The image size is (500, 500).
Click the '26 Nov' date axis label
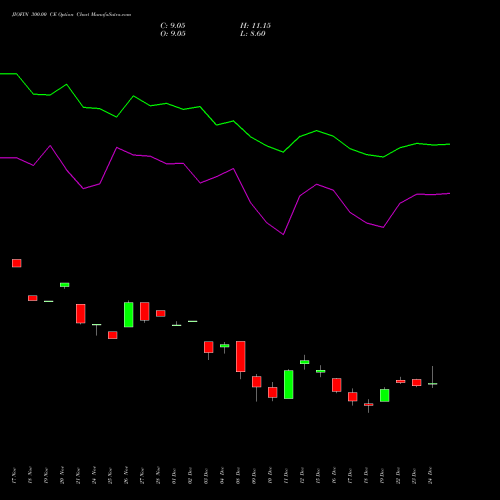[126, 476]
